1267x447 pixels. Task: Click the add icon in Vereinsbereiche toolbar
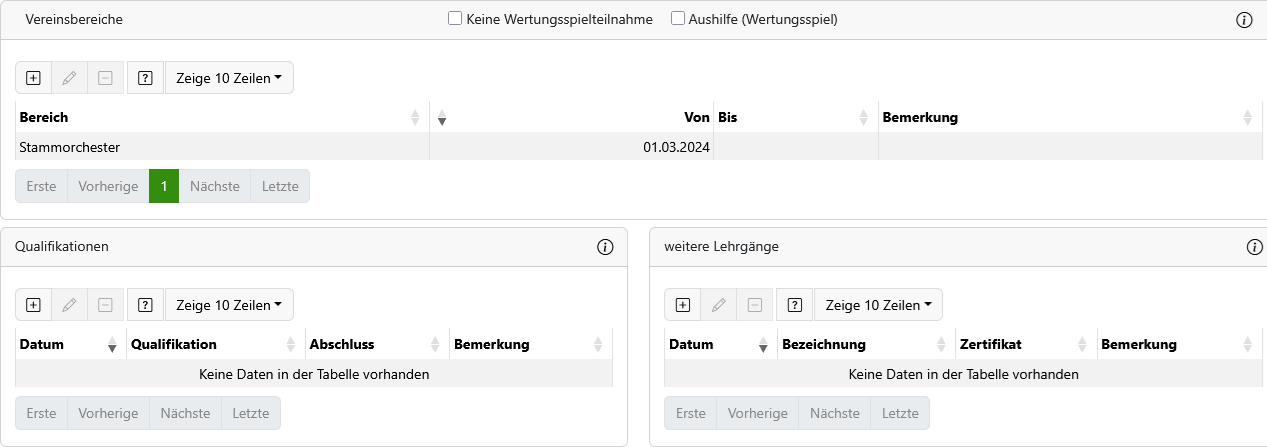(33, 78)
